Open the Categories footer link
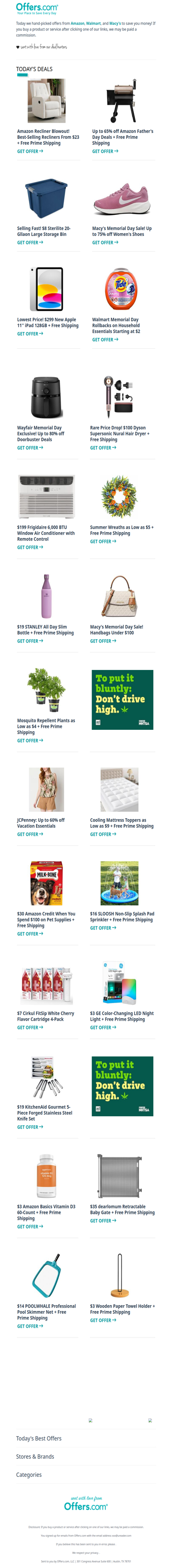The width and height of the screenshot is (196, 1568). point(28,1475)
